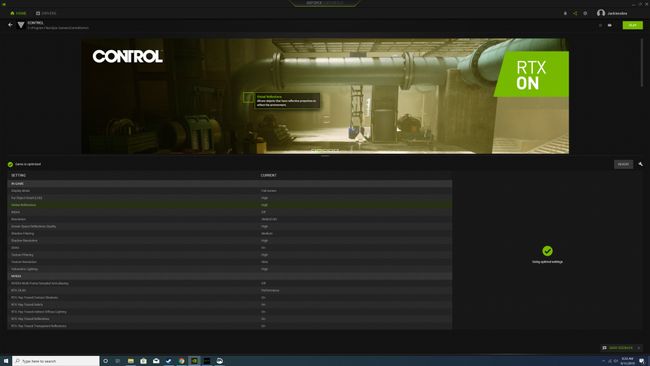
Task: Click the Setting column header
Action: point(18,175)
